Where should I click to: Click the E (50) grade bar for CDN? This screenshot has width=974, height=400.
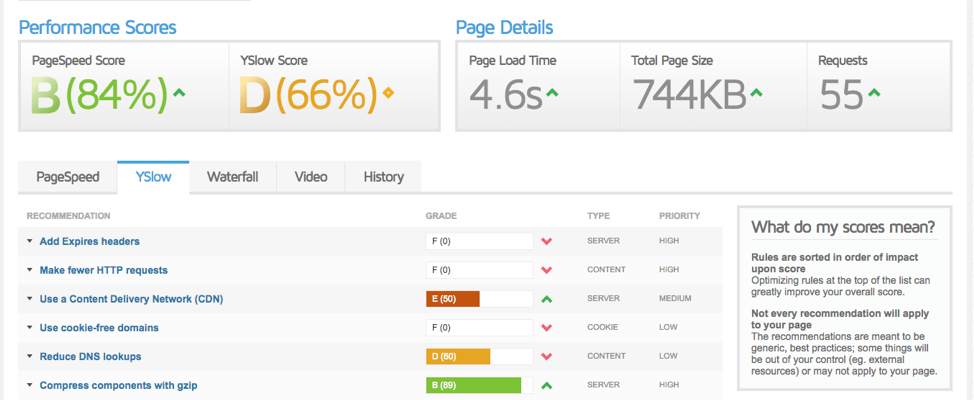[480, 299]
